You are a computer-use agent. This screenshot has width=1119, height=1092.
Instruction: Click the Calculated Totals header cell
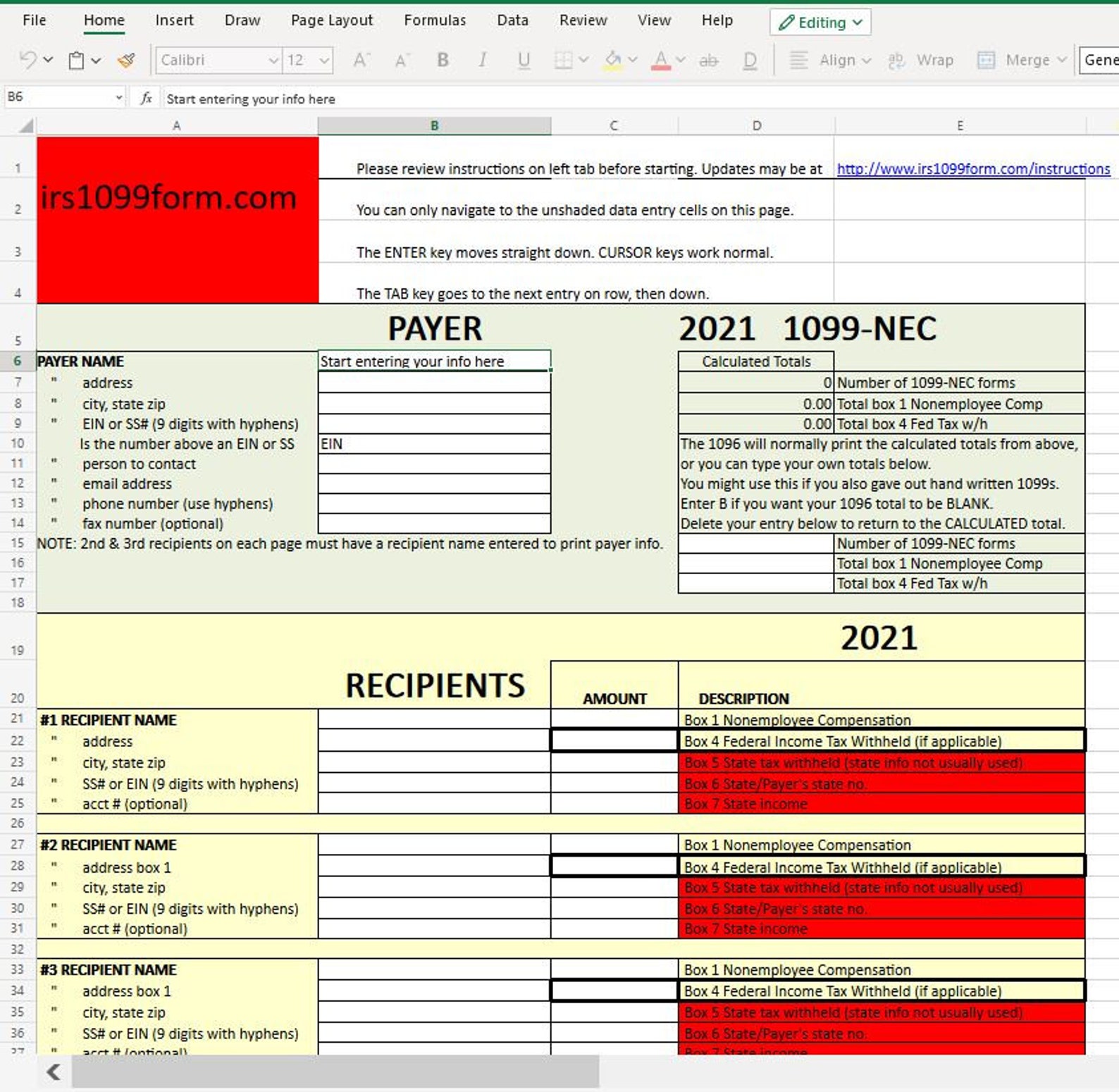tap(755, 361)
